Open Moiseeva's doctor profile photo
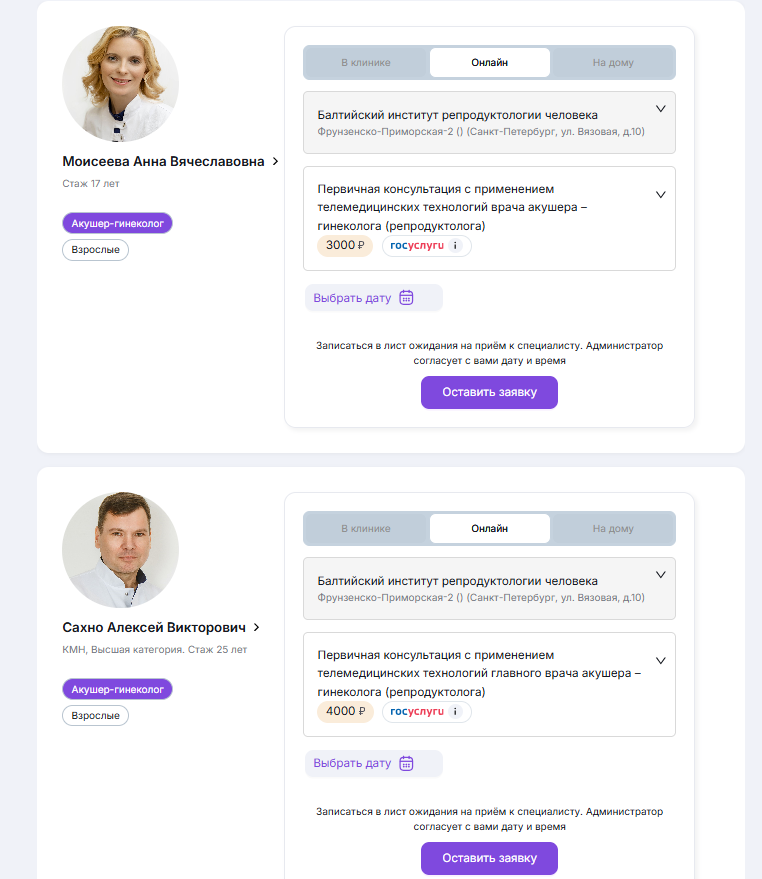Screen dimensions: 762x879 pos(121,84)
